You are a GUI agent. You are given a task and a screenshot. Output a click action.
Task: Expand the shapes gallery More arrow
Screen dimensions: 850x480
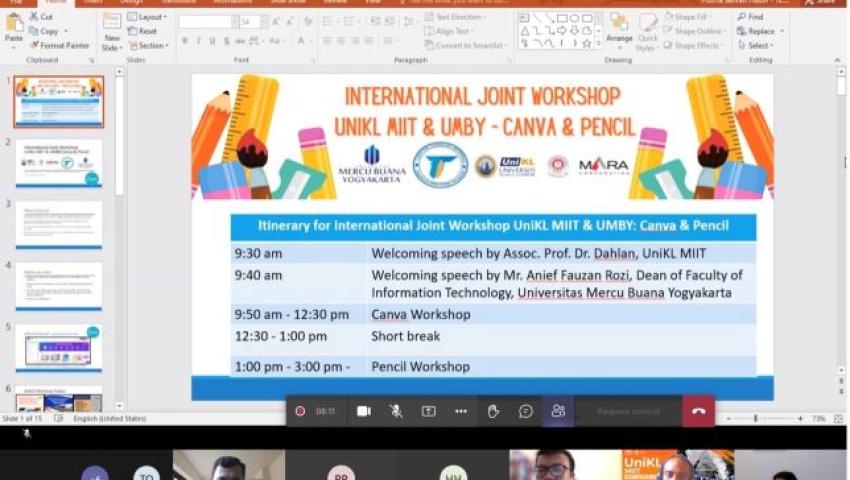coord(598,44)
